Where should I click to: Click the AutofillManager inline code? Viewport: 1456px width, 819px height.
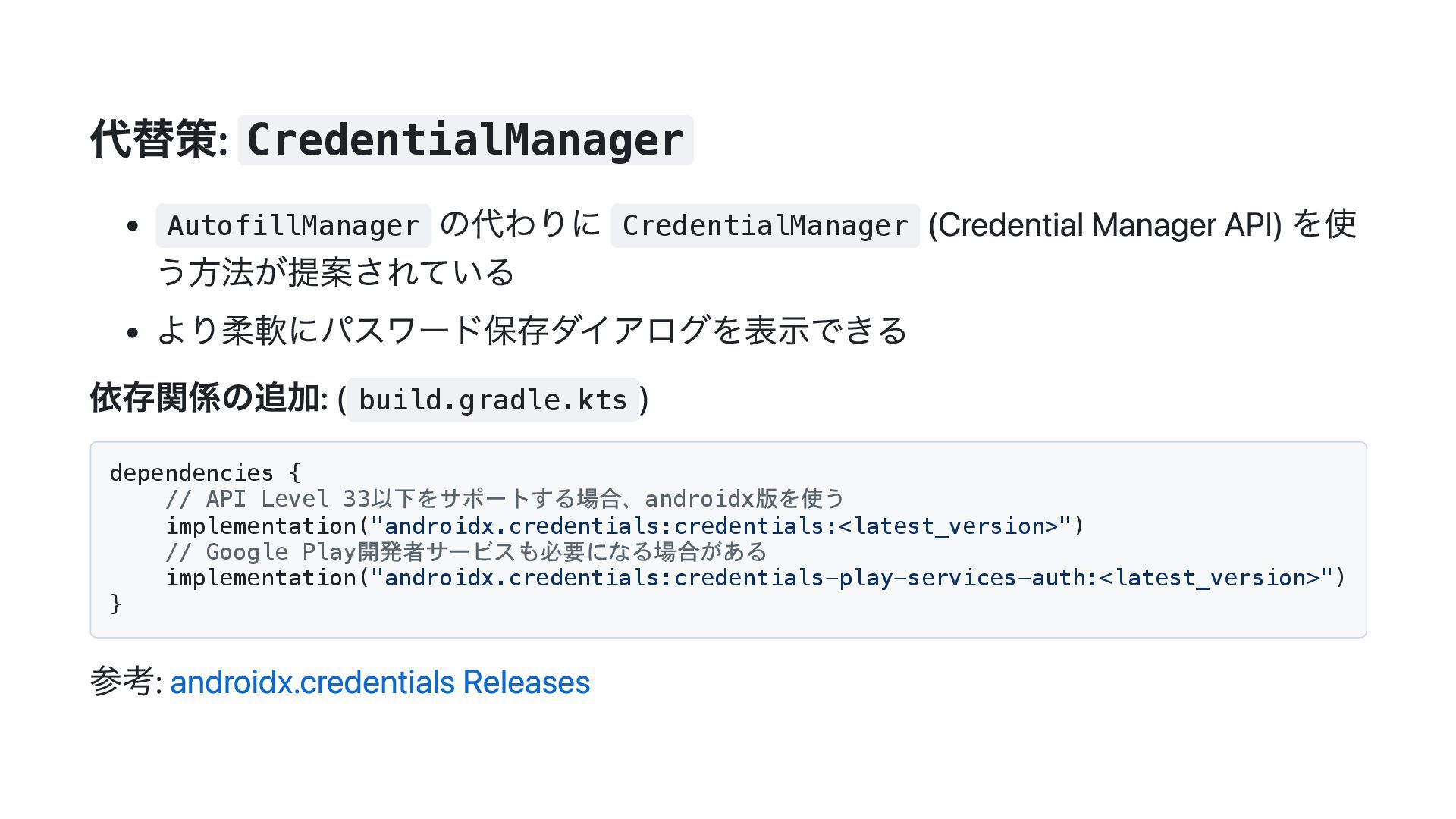tap(293, 226)
